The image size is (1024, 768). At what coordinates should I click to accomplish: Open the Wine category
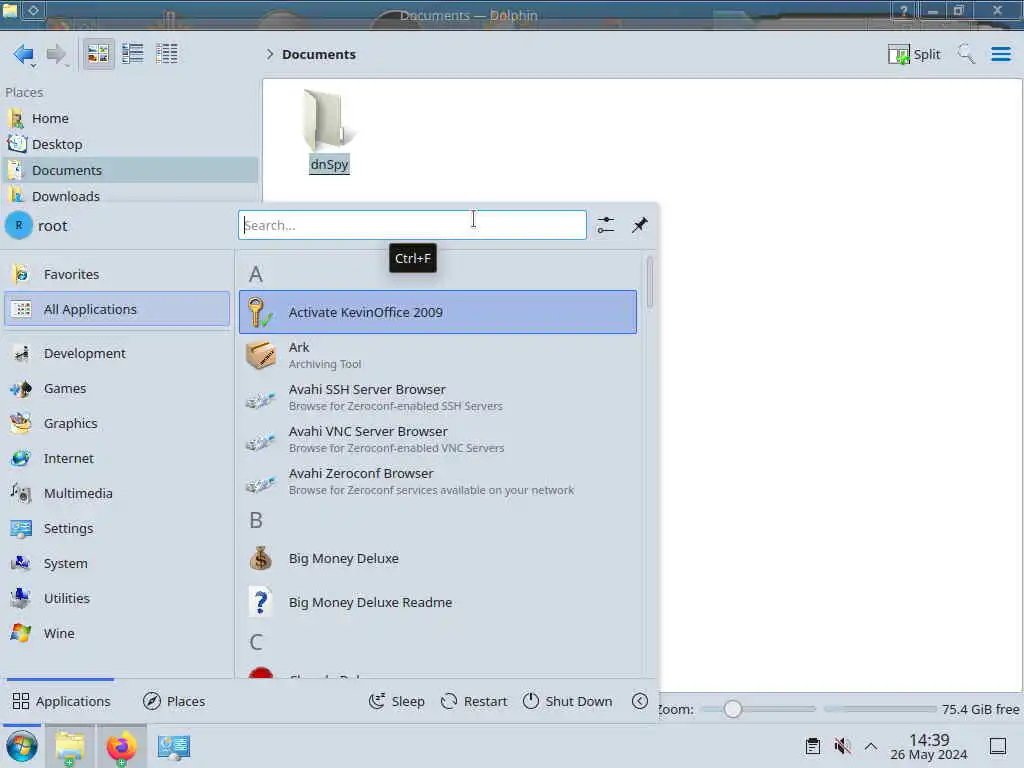[x=117, y=633]
